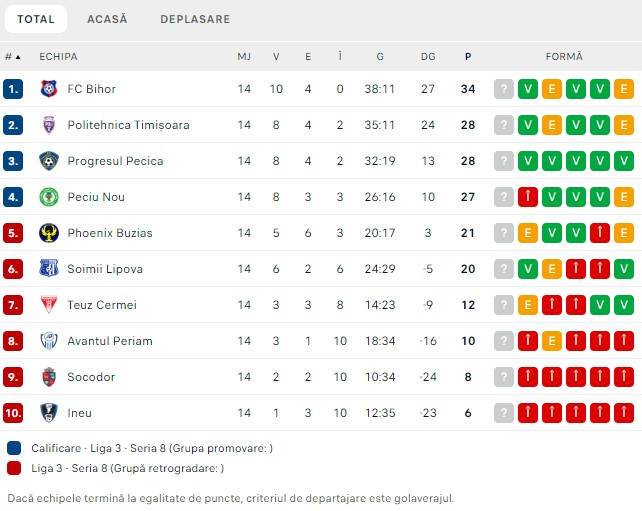The image size is (642, 511).
Task: Click the Soimii Lipova blue crest
Action: (49, 269)
